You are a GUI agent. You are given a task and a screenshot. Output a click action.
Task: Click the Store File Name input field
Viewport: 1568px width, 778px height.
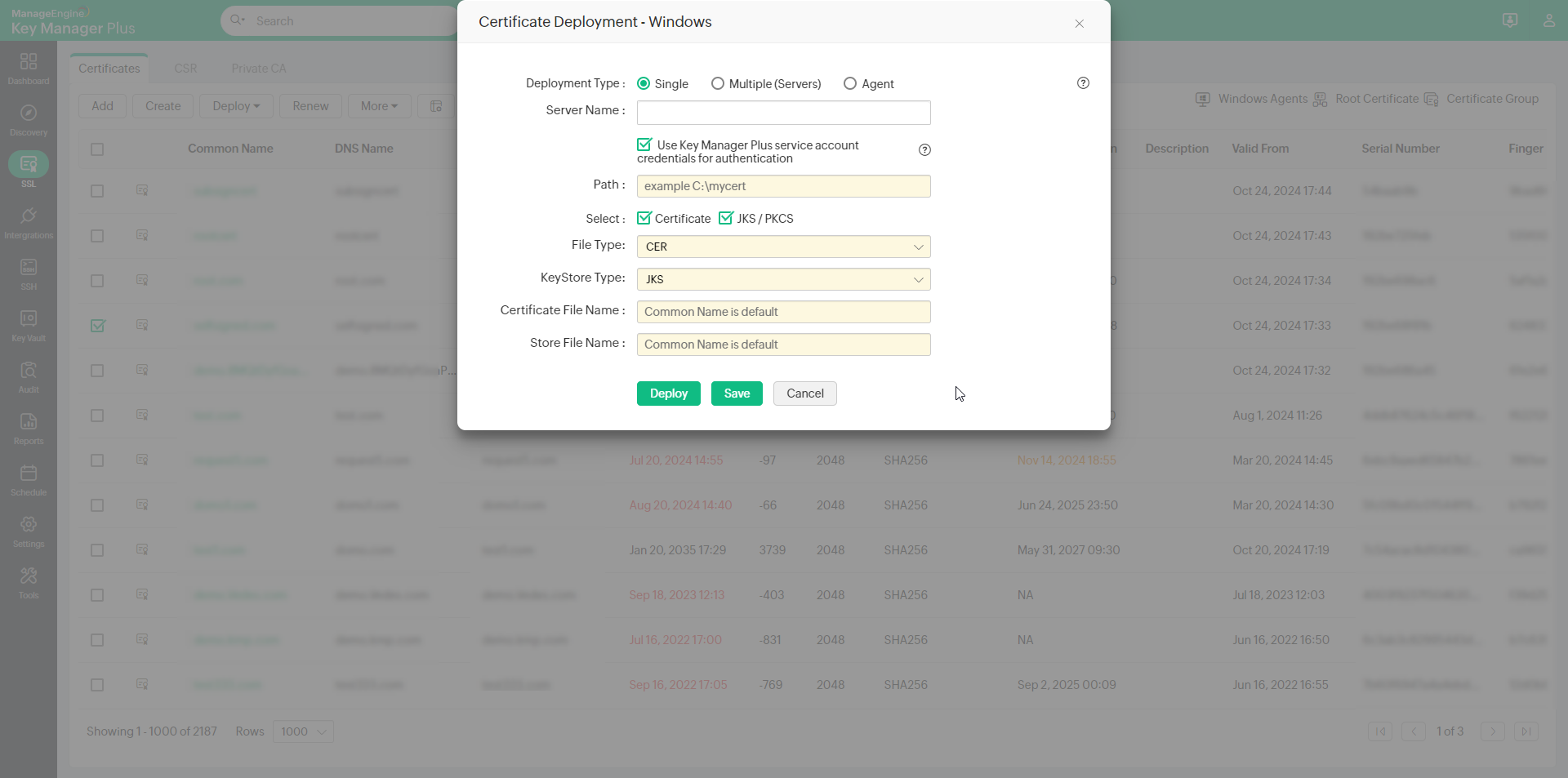tap(784, 345)
